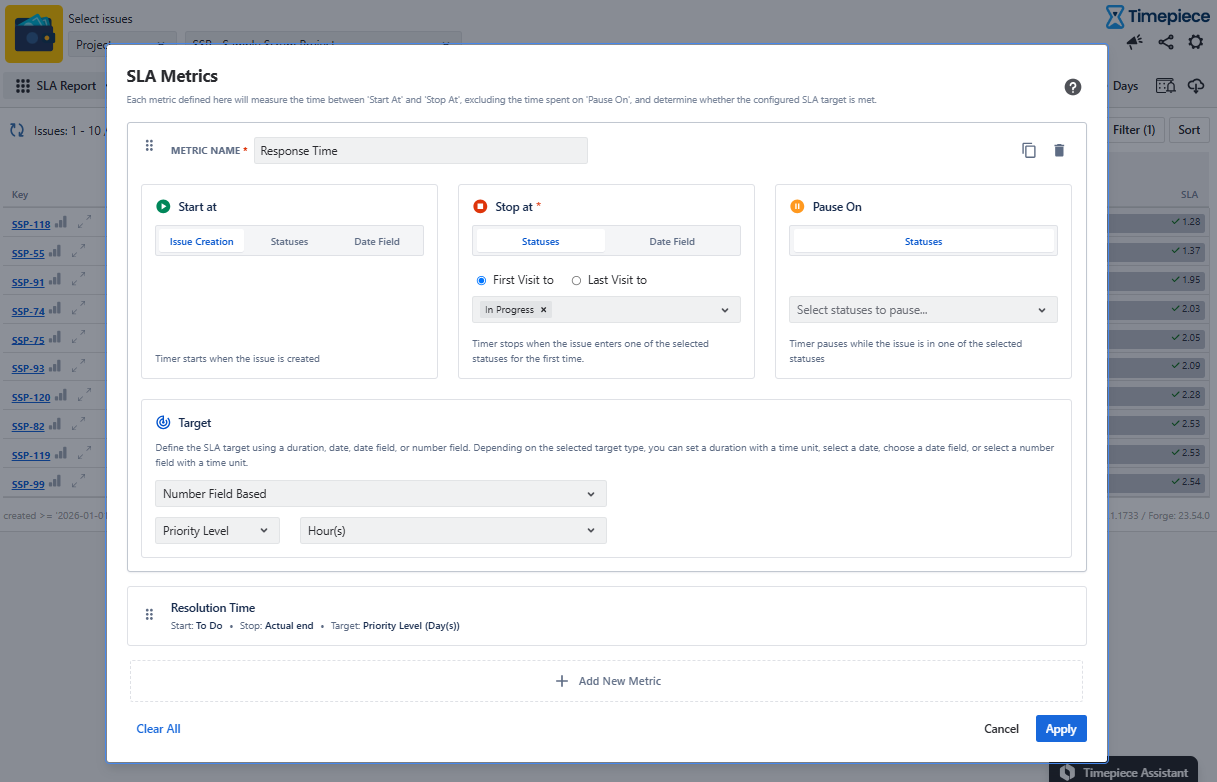Open the Filter (1) button
Viewport: 1217px width, 782px height.
1134,130
